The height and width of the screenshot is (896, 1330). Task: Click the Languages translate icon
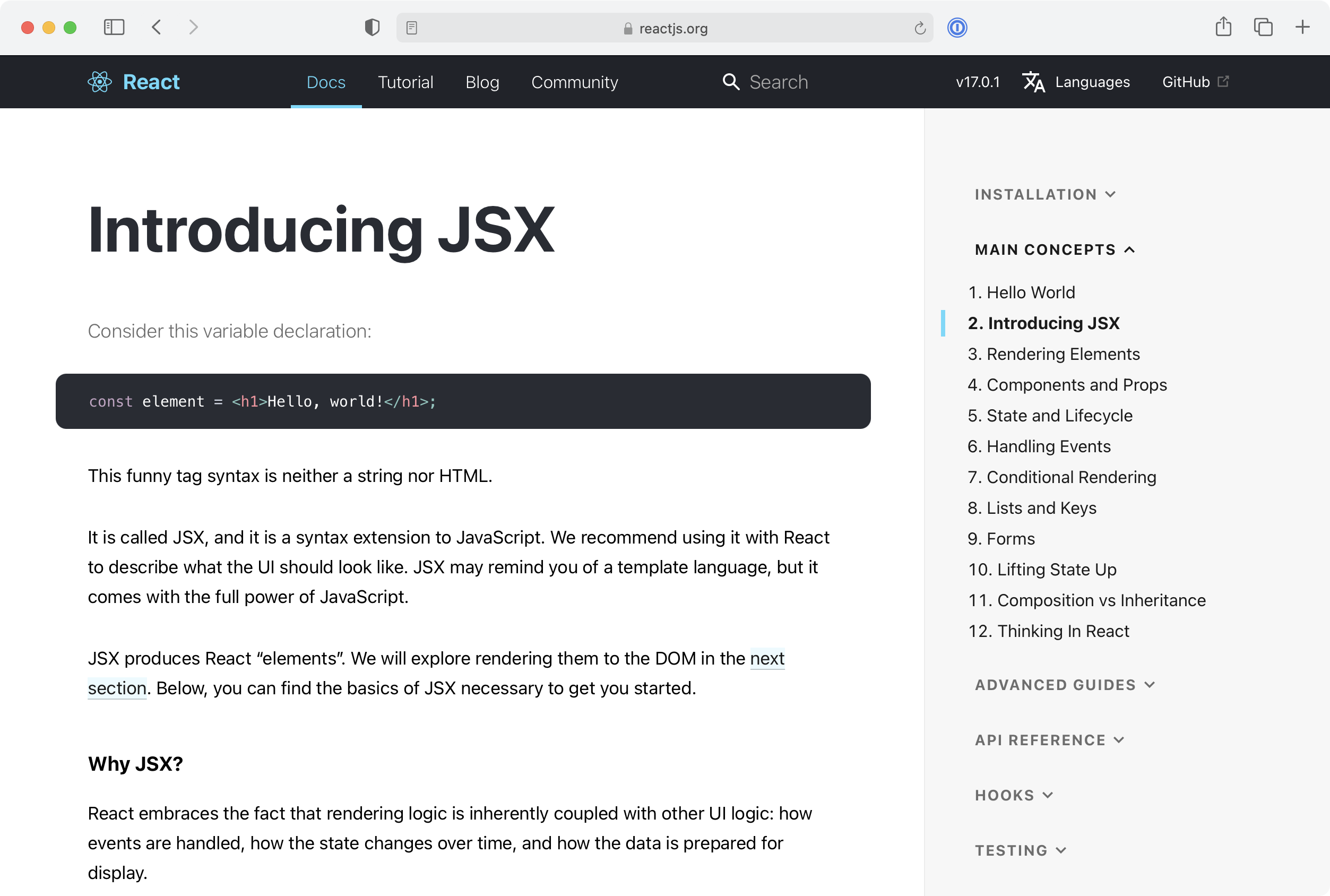[x=1033, y=82]
